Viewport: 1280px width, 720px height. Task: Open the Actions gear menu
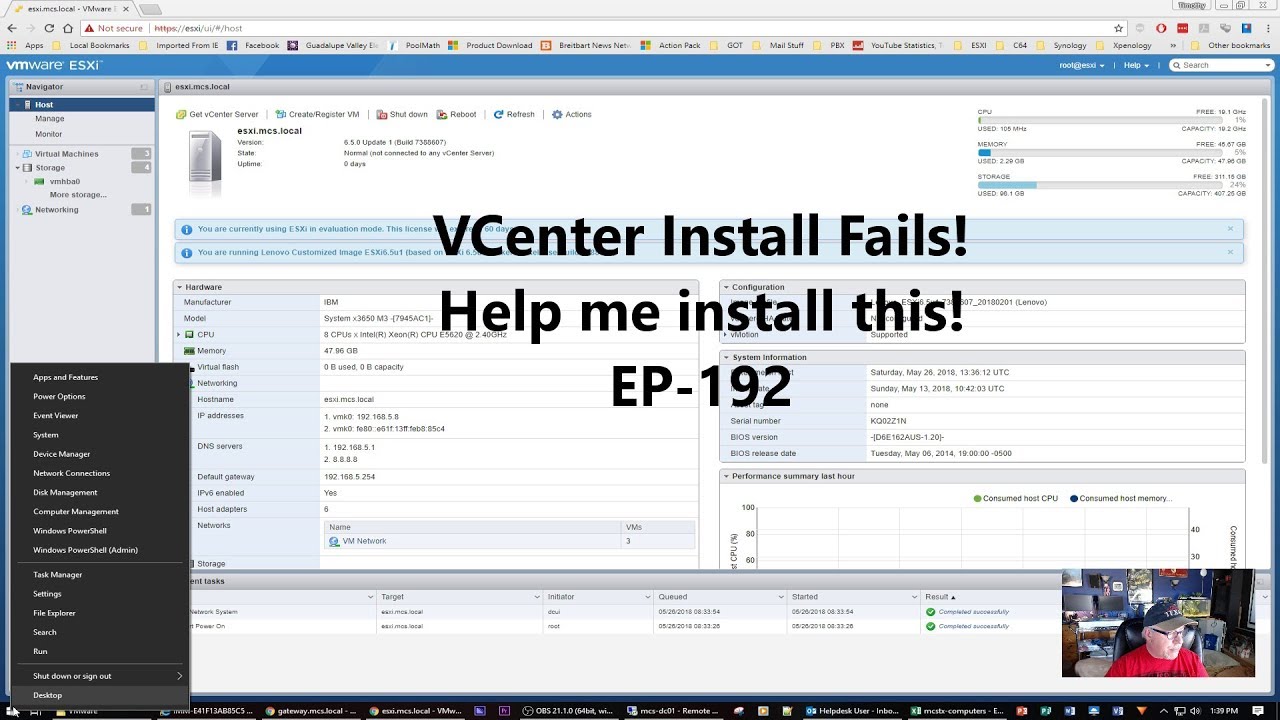coord(572,115)
